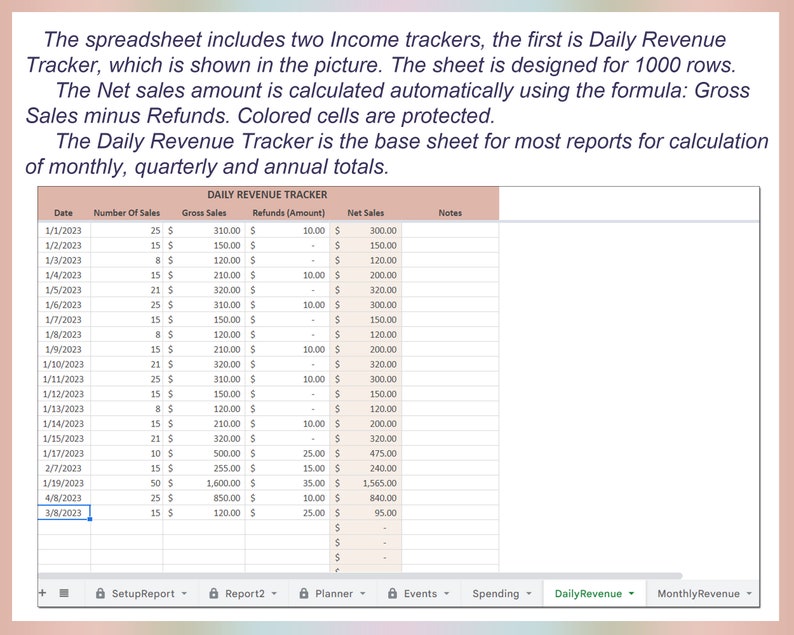The width and height of the screenshot is (794, 635).
Task: Select the Notes cell in 1/1/2023 row
Action: coord(450,230)
